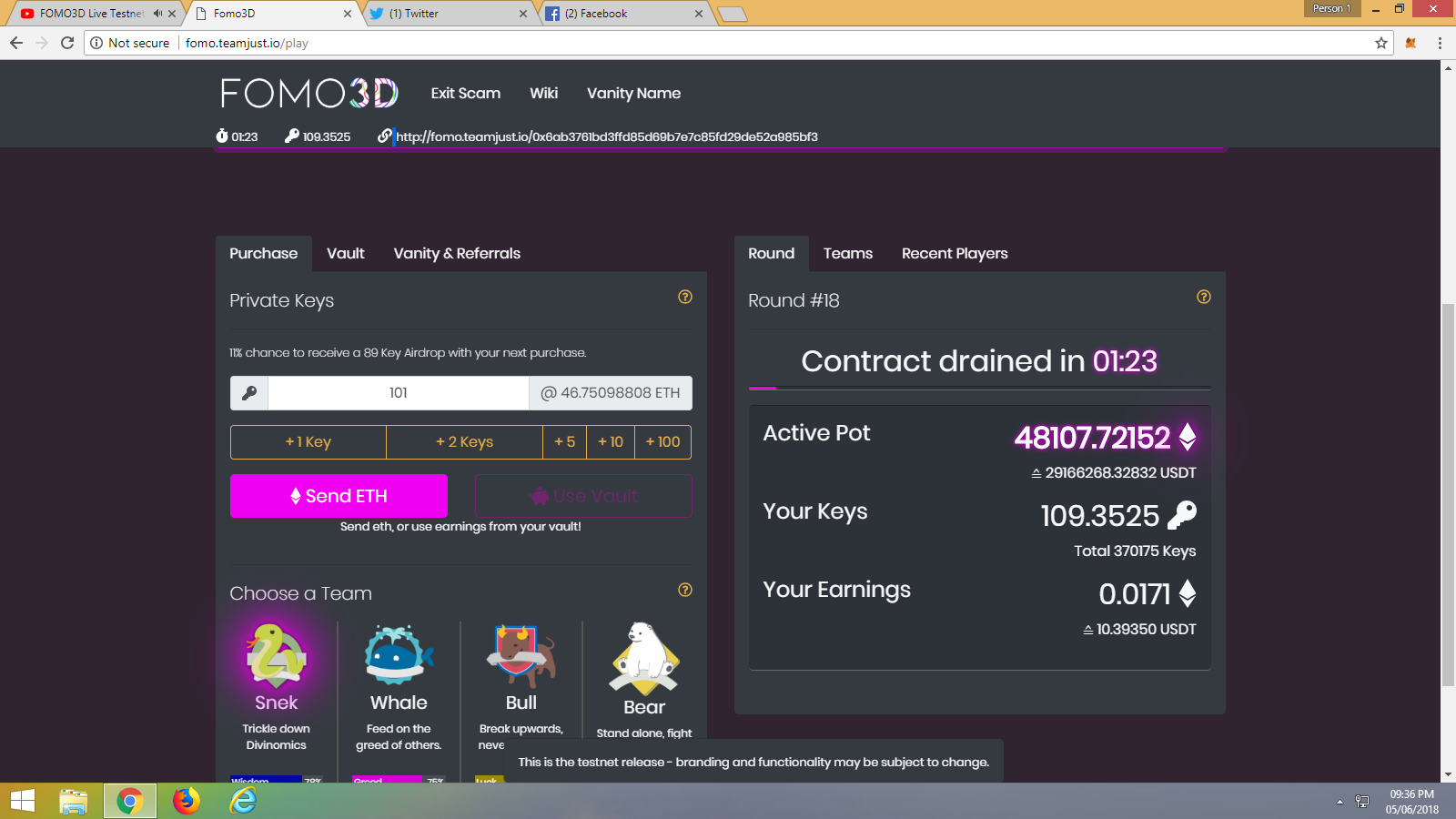Image resolution: width=1456 pixels, height=819 pixels.
Task: Switch to the Vault tab
Action: point(346,254)
